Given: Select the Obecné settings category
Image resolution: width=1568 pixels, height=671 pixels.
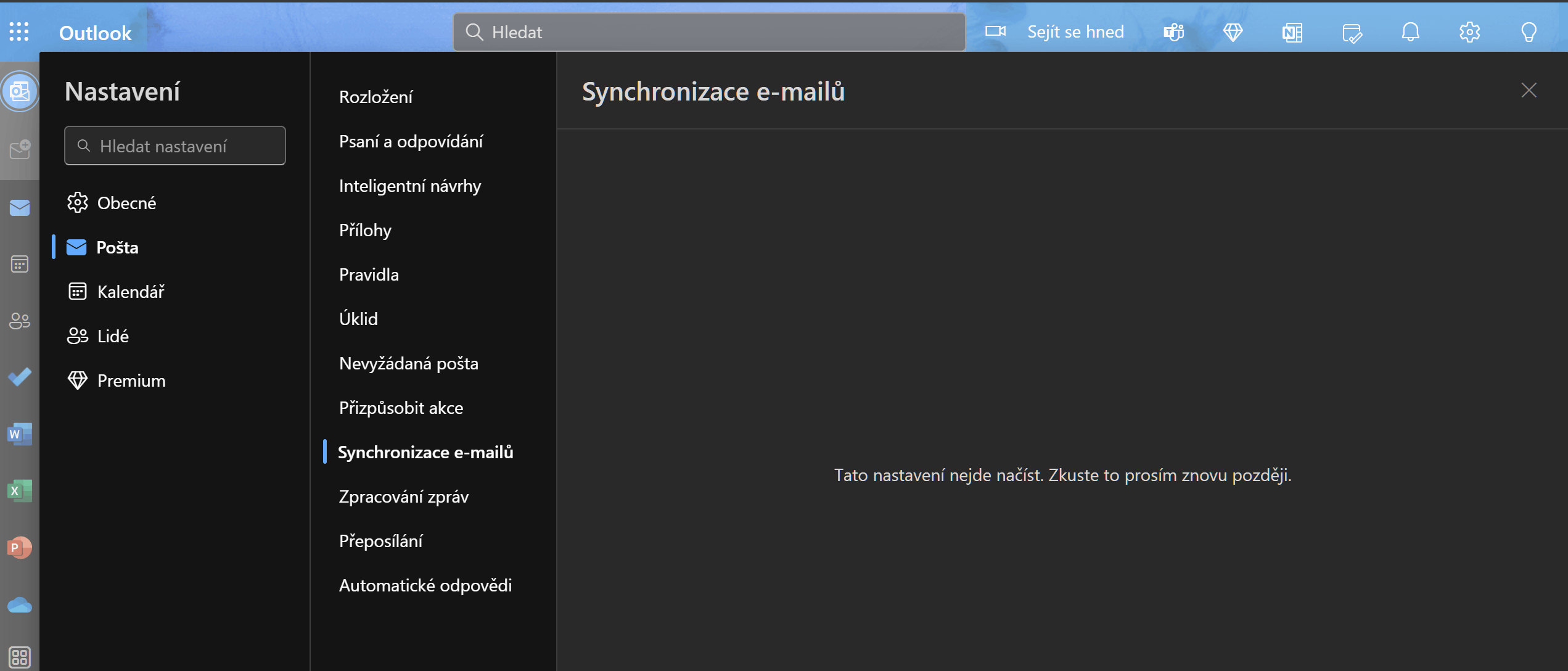Looking at the screenshot, I should click(x=126, y=203).
